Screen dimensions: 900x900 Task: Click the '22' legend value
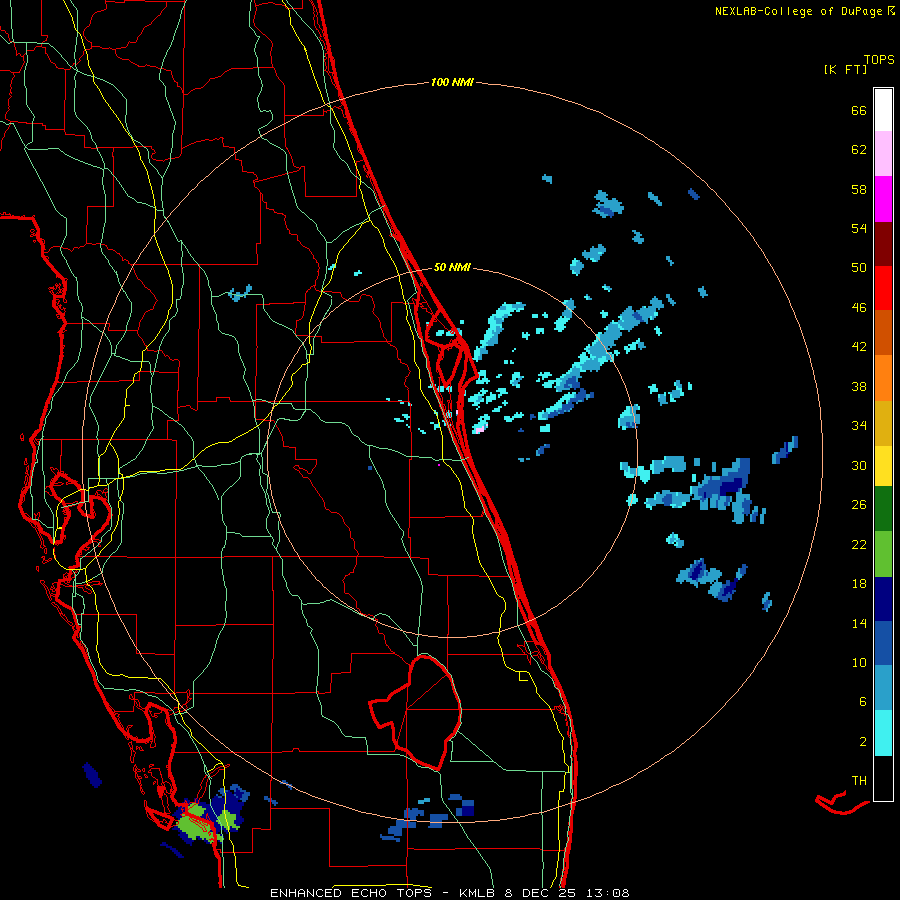[x=859, y=544]
